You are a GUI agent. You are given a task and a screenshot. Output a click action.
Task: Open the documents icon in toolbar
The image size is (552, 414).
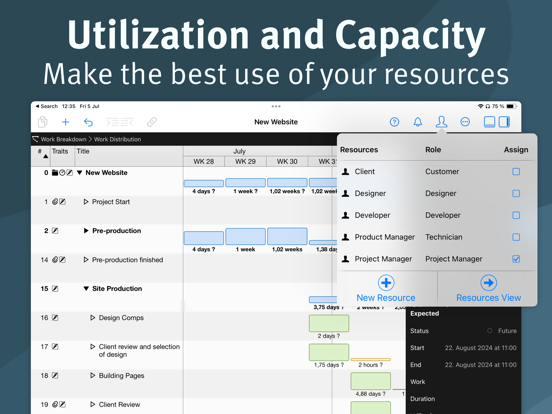pyautogui.click(x=43, y=122)
